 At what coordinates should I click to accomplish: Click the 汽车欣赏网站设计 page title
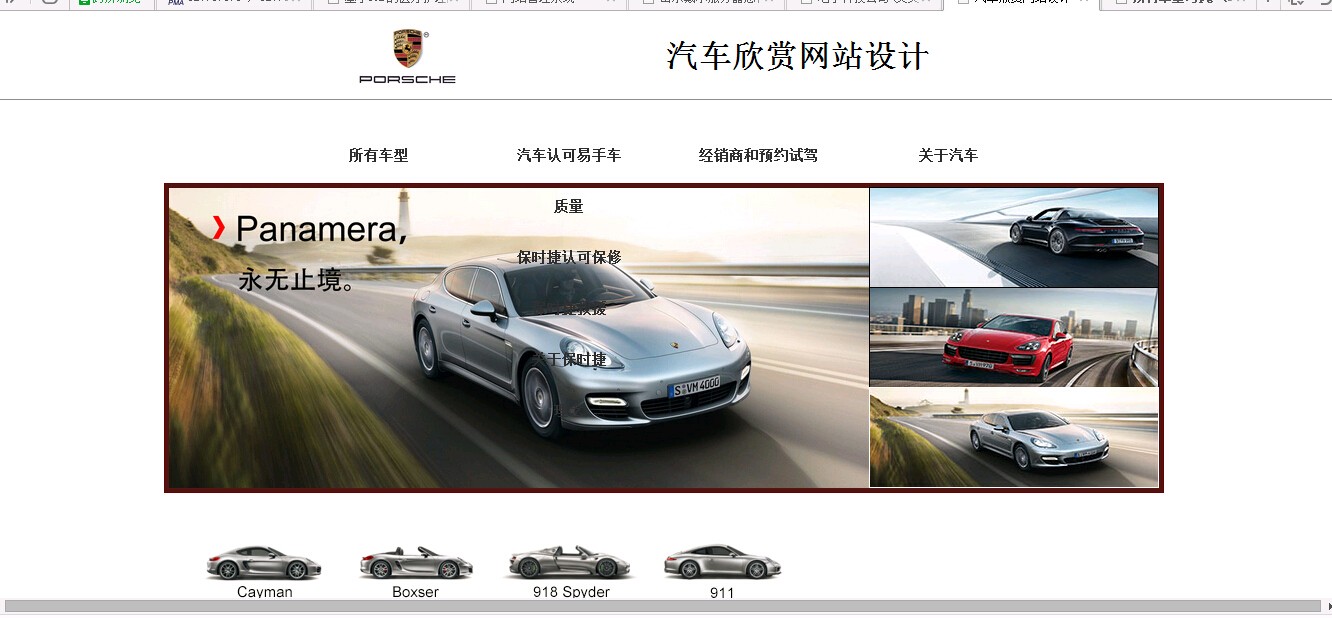tap(798, 56)
